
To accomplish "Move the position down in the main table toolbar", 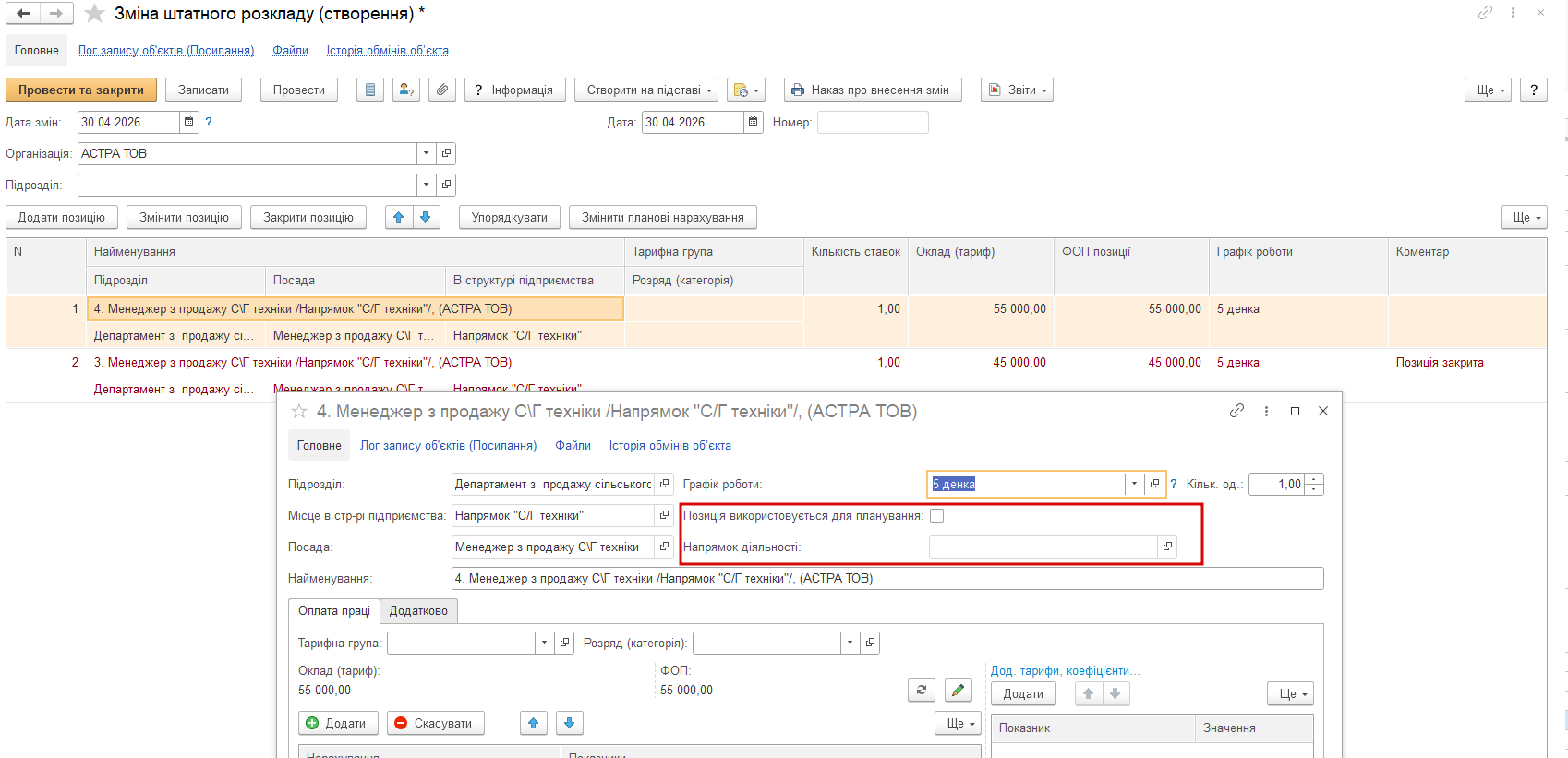I will tap(426, 217).
